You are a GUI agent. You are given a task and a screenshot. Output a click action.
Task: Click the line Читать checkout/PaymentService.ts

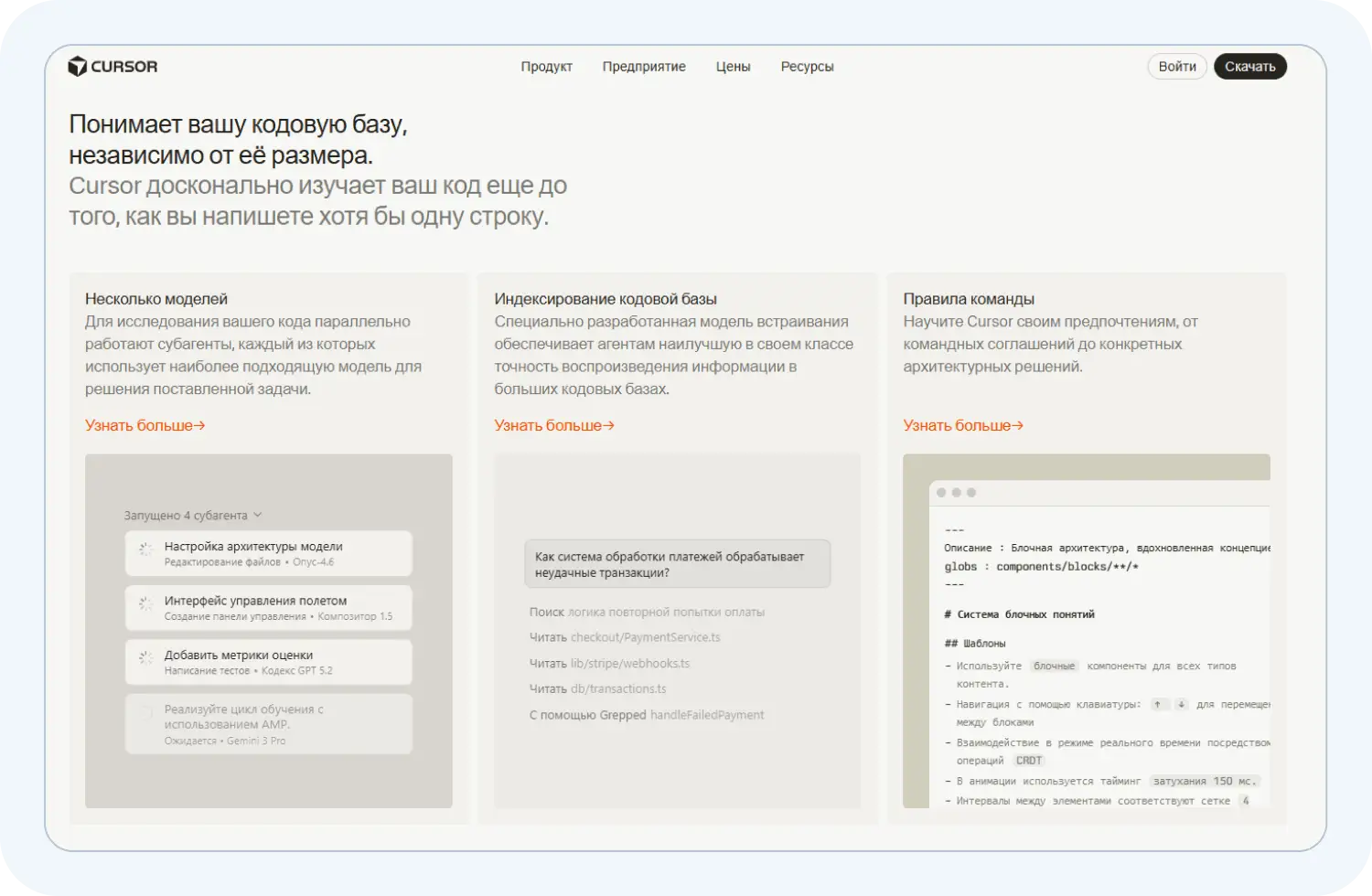pos(625,637)
